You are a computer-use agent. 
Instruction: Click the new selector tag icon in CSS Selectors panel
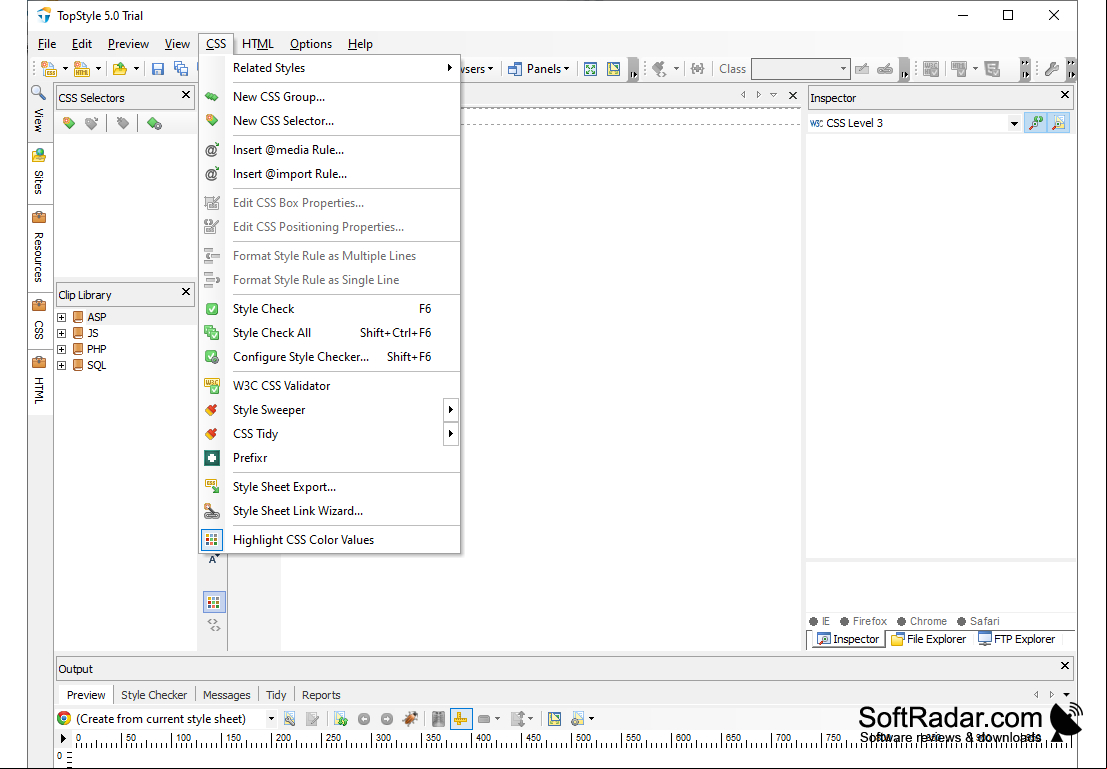point(68,124)
